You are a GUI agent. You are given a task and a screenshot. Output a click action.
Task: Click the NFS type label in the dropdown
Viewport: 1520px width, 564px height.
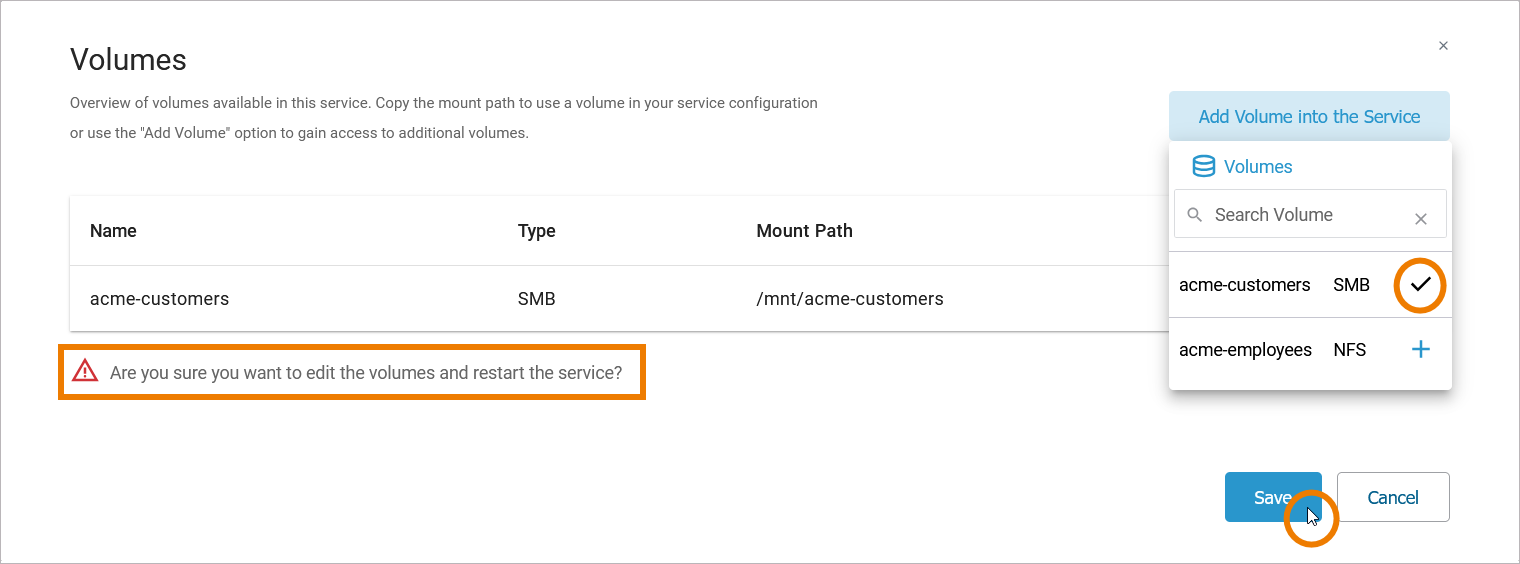pos(1349,350)
